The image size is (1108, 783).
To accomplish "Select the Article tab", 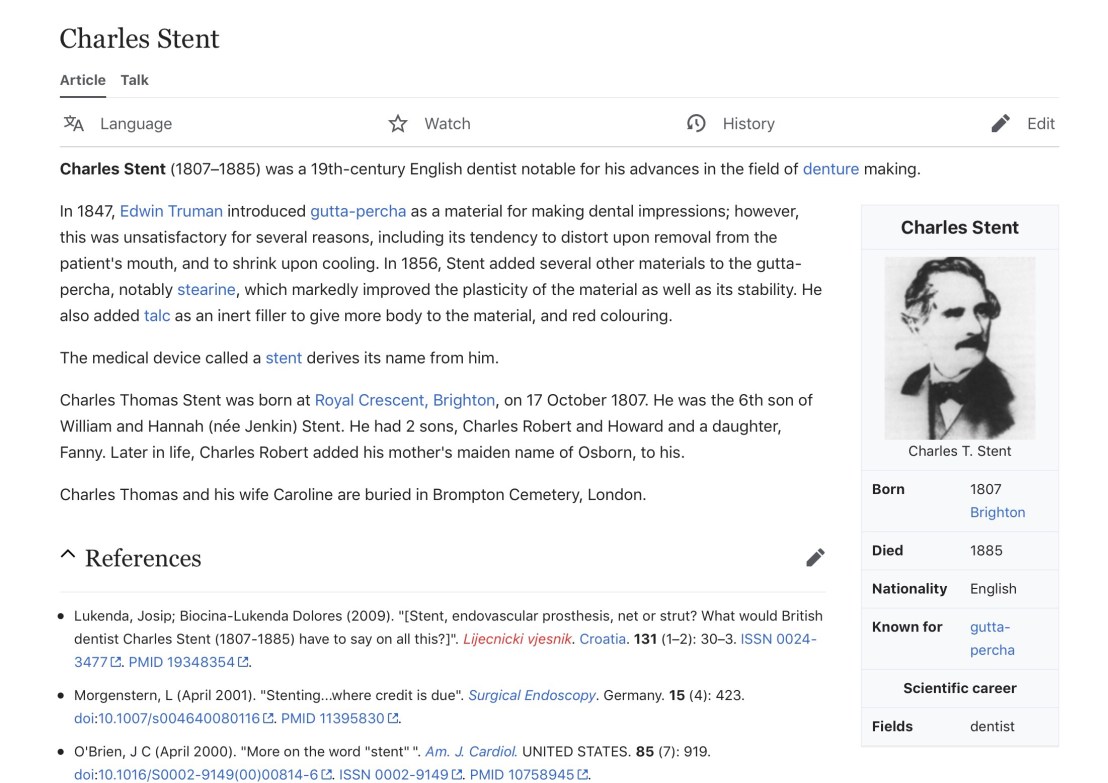I will point(83,80).
